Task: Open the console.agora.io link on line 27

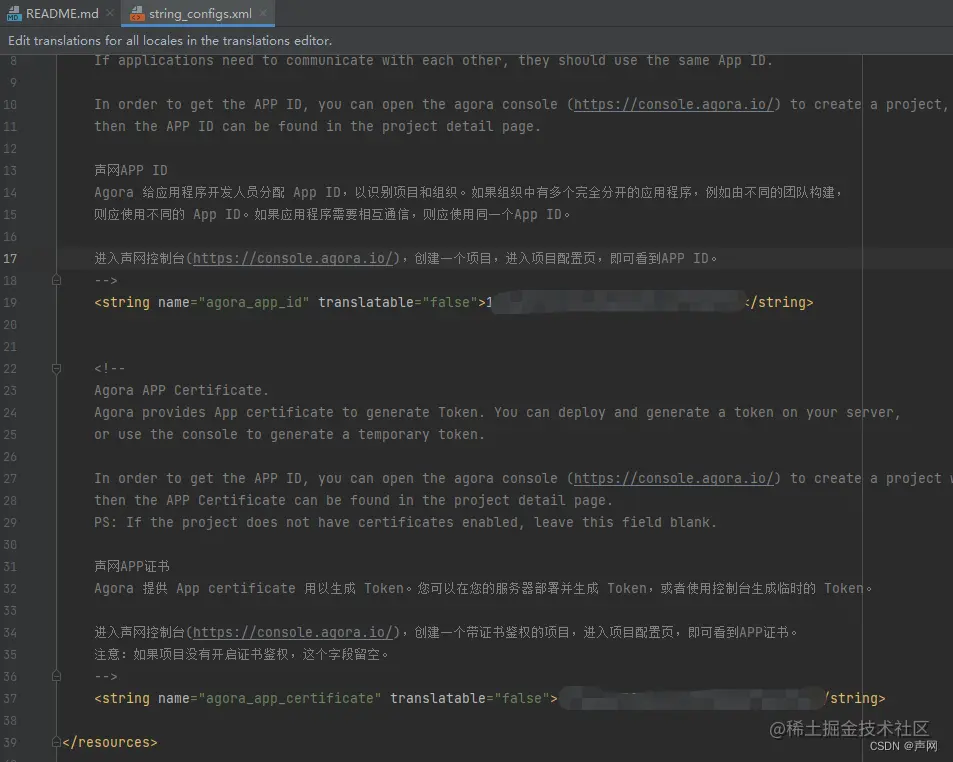Action: (674, 478)
